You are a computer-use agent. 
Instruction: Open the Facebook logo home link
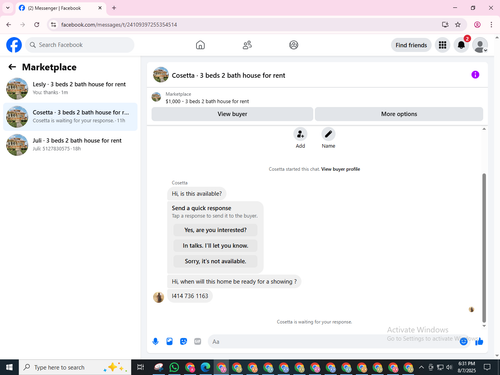pos(14,45)
